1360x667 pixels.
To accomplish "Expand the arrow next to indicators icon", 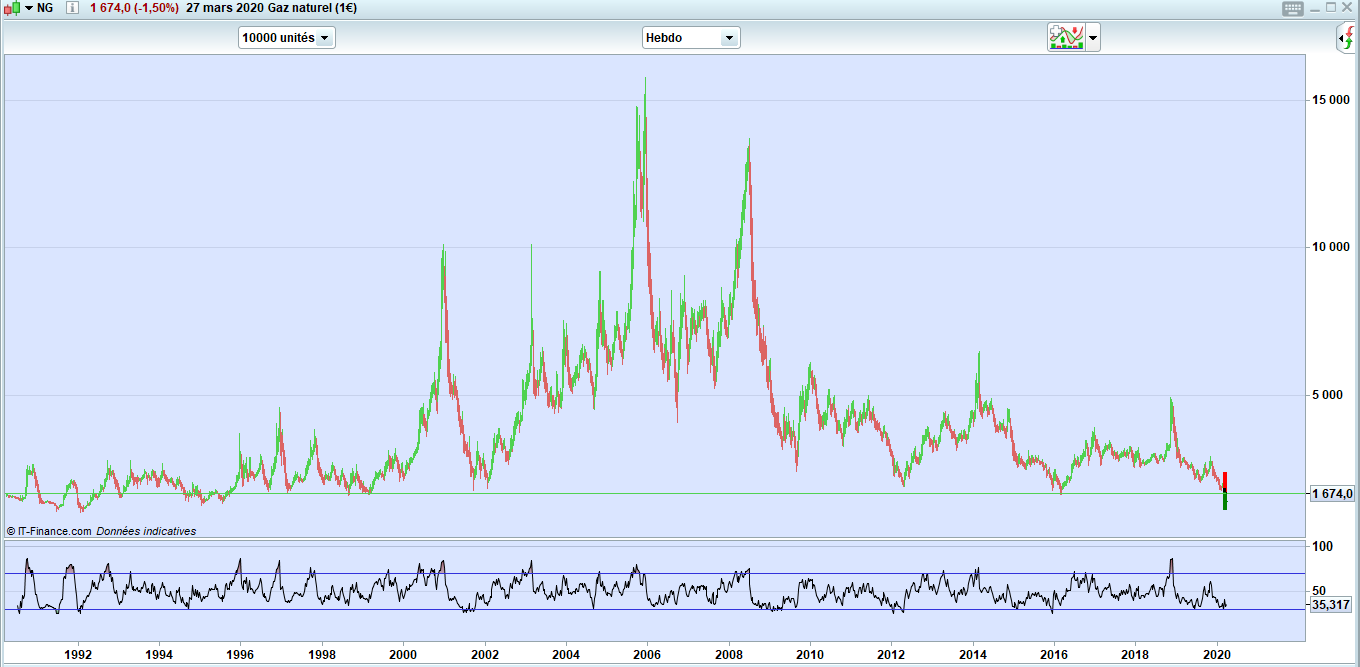I will [1092, 38].
